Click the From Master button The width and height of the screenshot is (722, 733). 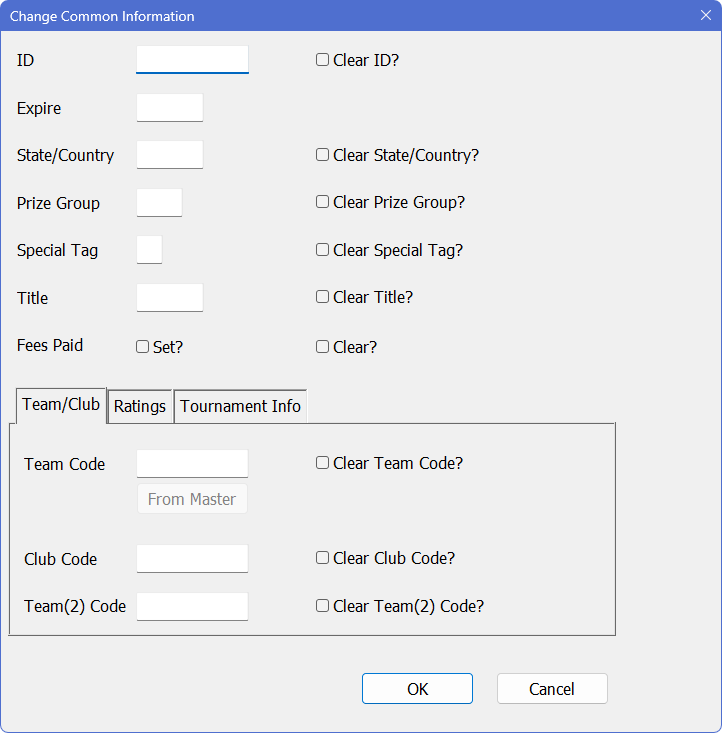coord(192,499)
